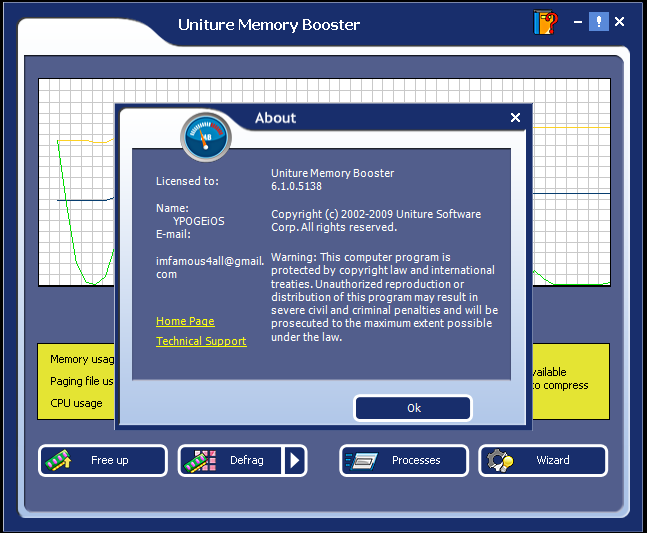Open the Home Page link
Viewport: 647px width, 533px height.
(185, 321)
